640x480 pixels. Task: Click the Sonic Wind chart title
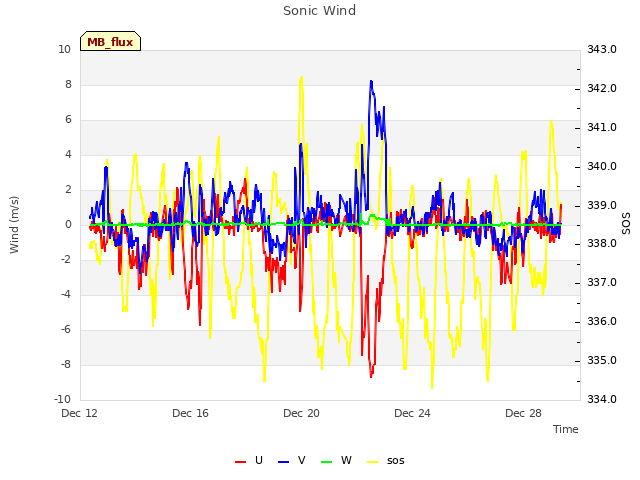[320, 11]
